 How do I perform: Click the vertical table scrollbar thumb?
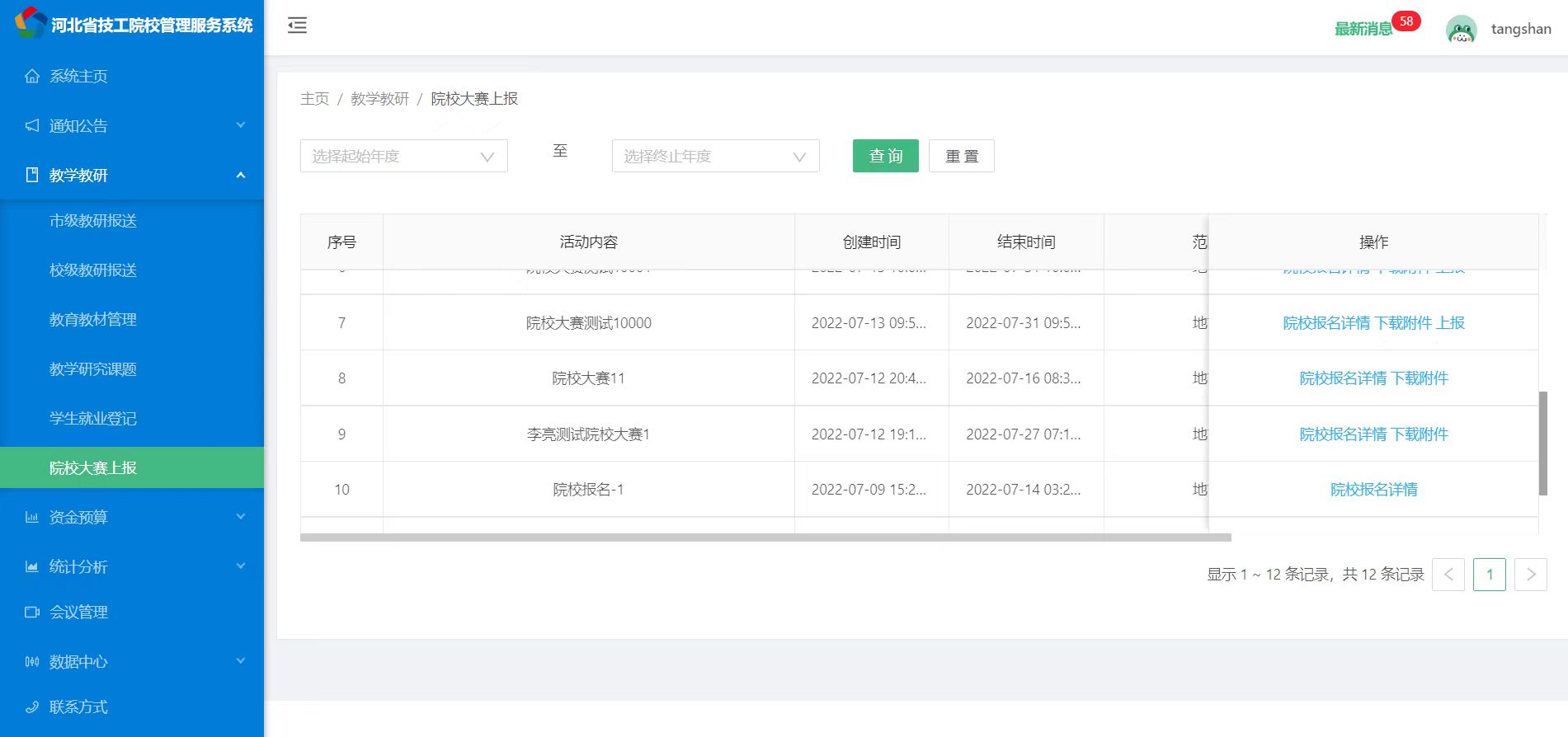point(1542,444)
